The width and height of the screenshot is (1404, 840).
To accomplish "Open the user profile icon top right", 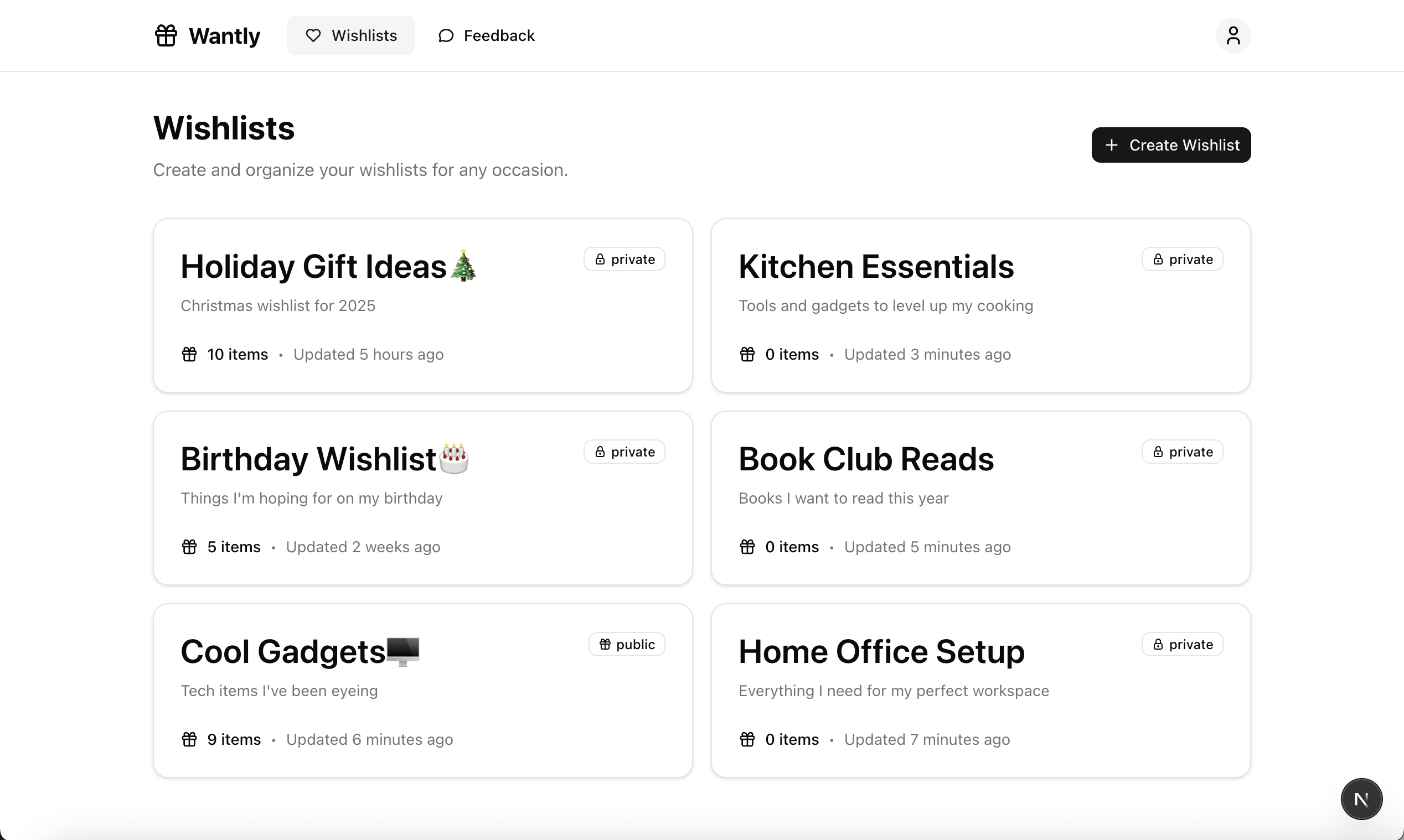I will pos(1232,35).
